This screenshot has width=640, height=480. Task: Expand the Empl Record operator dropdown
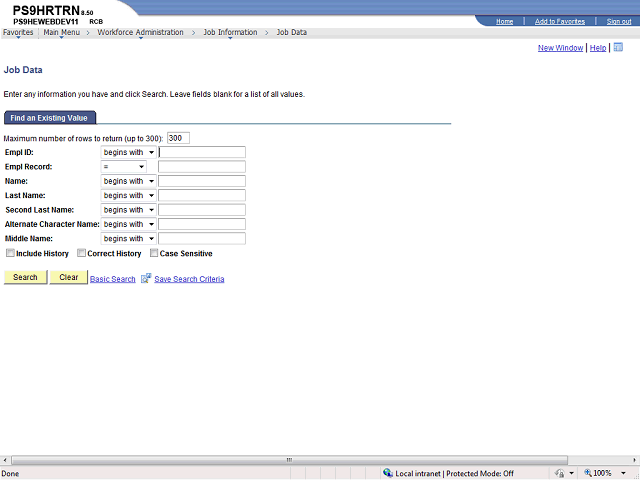pos(123,167)
